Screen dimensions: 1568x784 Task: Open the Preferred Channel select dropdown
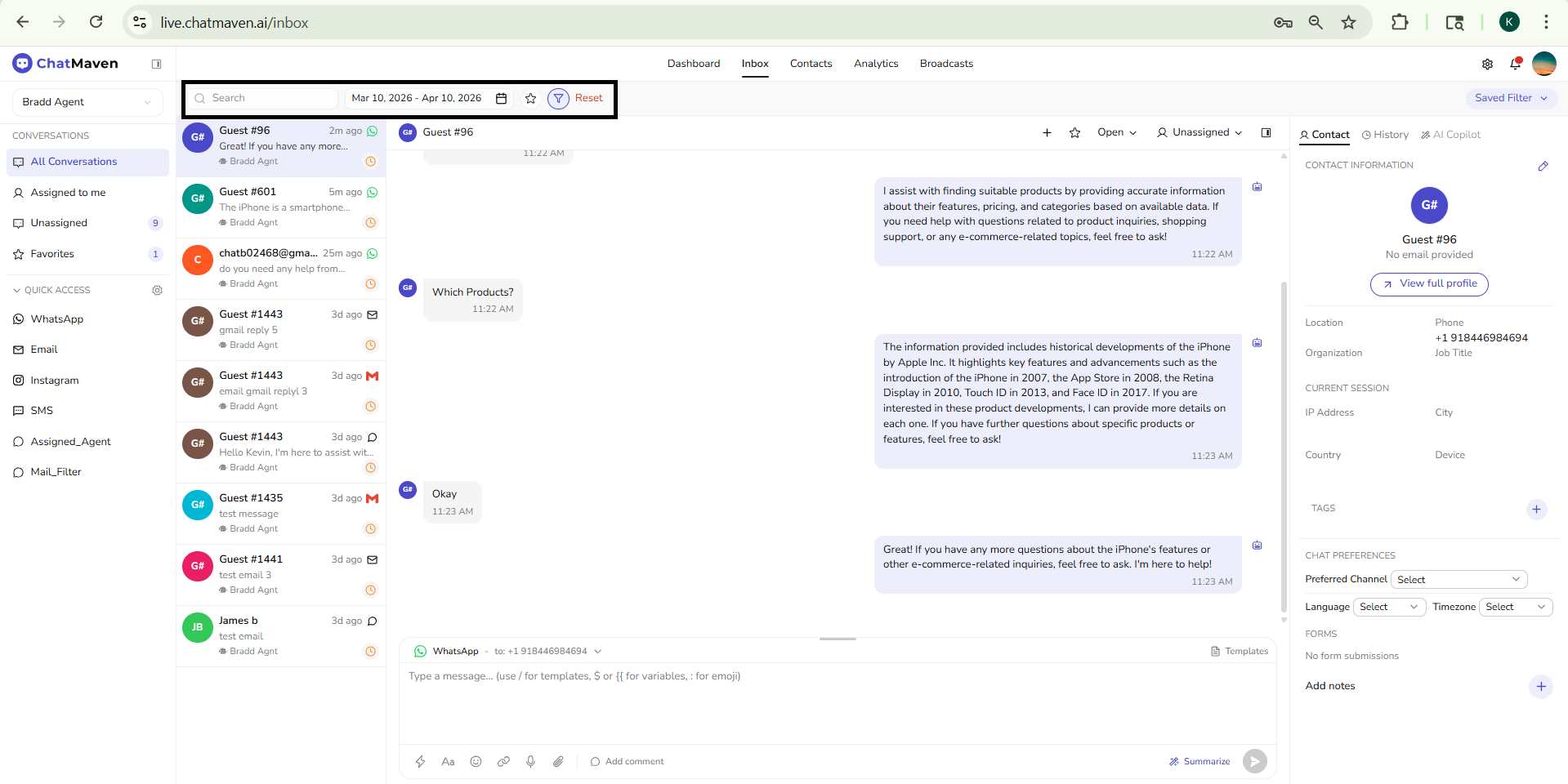[x=1459, y=580]
